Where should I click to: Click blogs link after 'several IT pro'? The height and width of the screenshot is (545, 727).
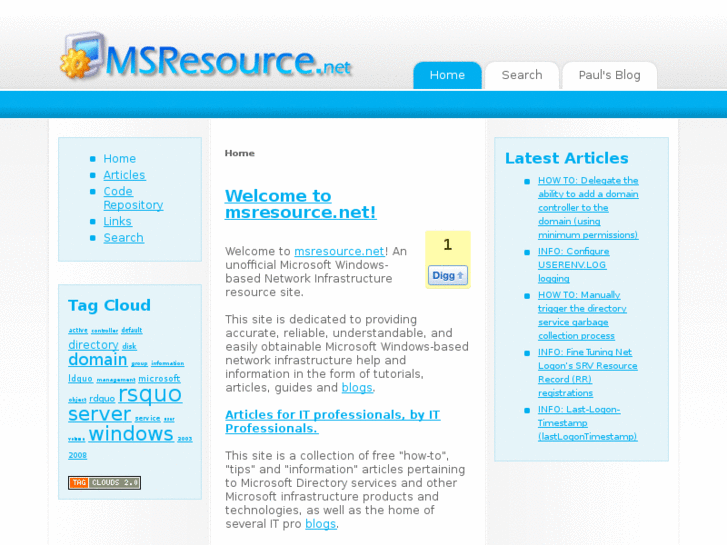click(x=320, y=524)
